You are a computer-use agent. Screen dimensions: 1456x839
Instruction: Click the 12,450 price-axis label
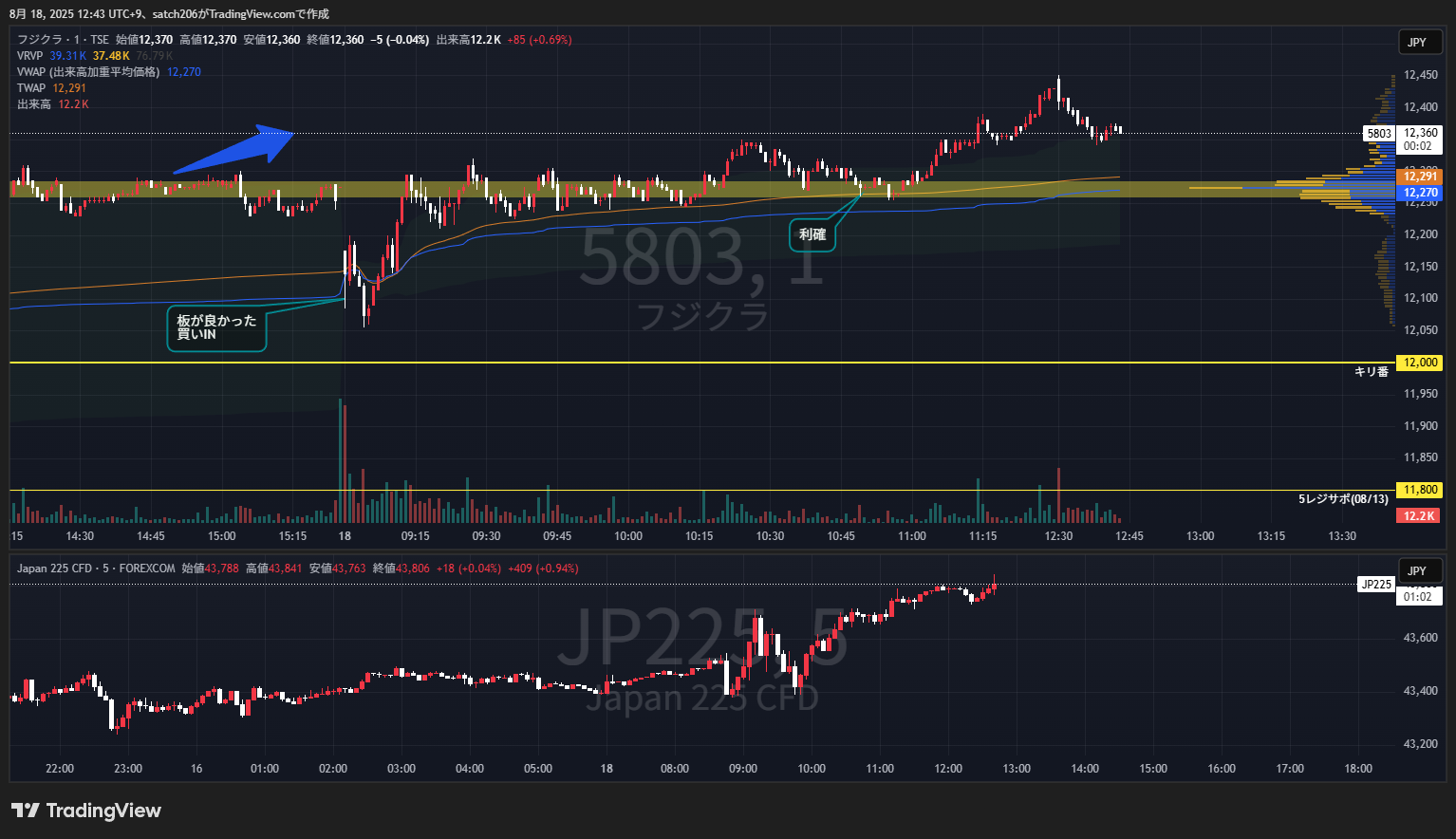coord(1420,76)
